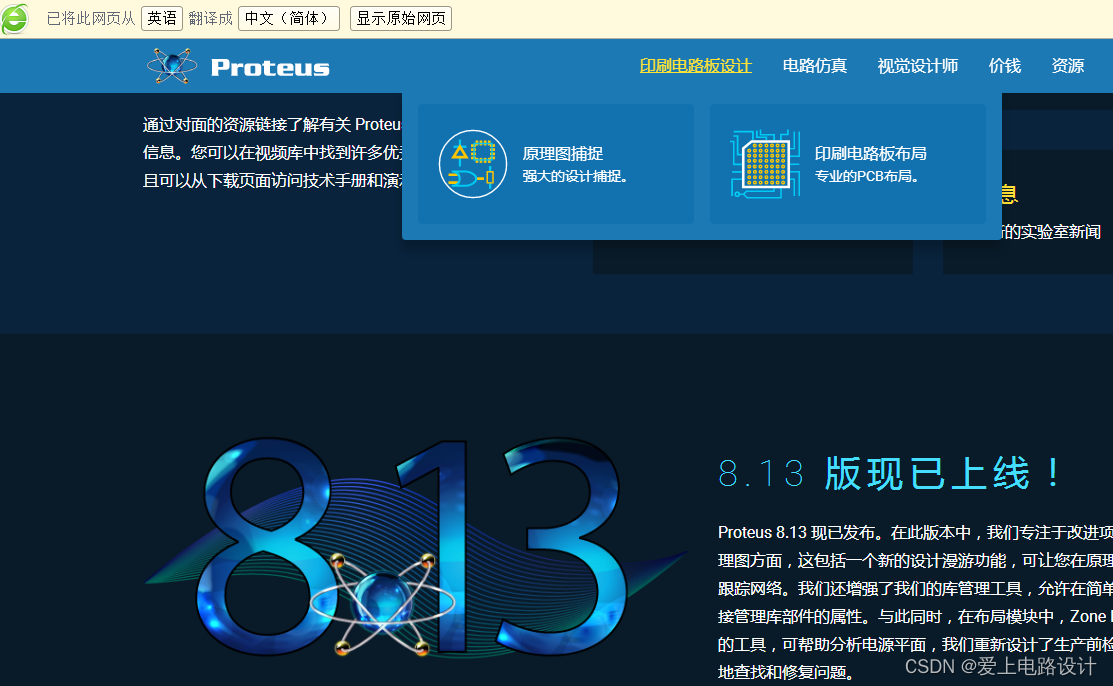Click paragraph line starting 通过对面的资源链接

click(x=273, y=124)
